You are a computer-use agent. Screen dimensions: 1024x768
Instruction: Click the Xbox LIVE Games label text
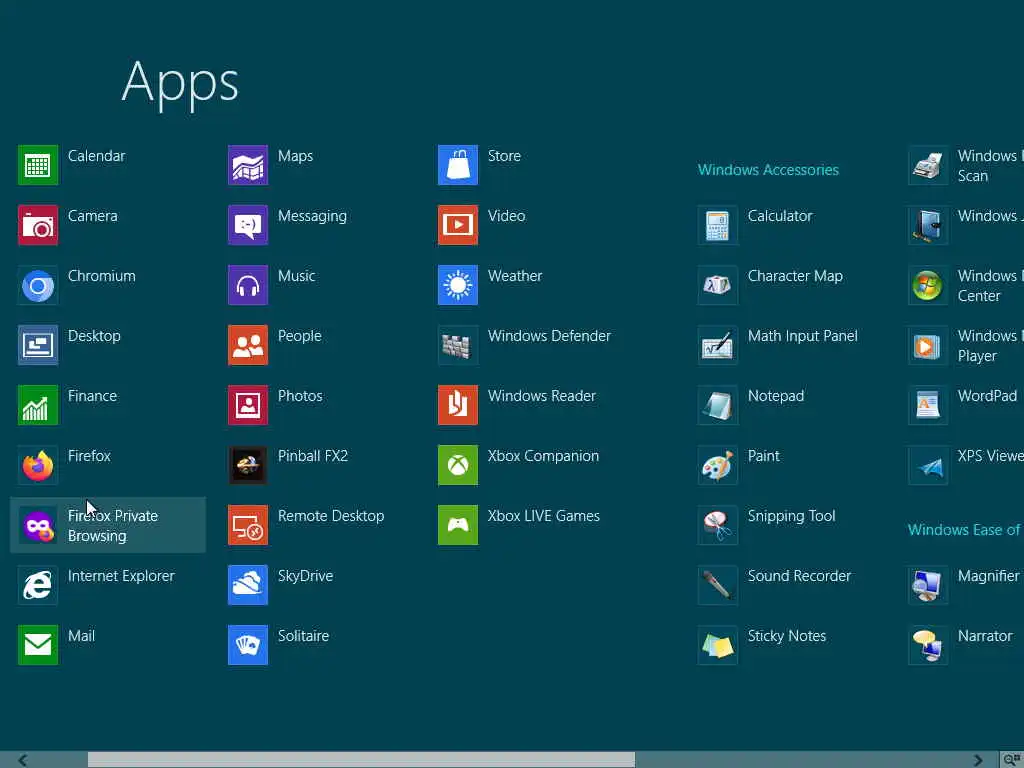click(543, 516)
